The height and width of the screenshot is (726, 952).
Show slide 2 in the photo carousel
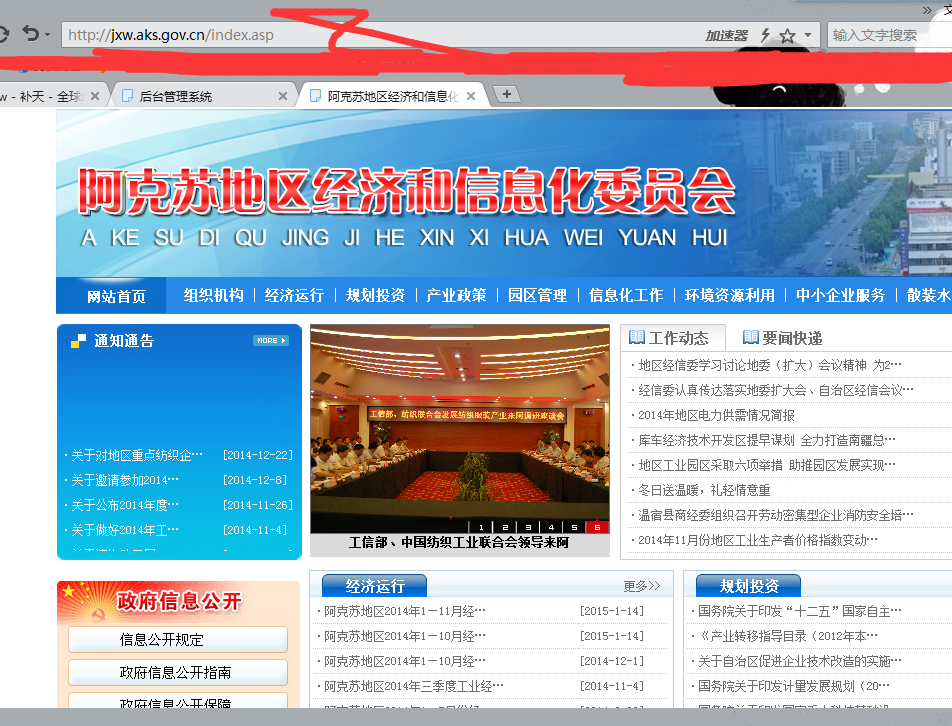click(505, 527)
